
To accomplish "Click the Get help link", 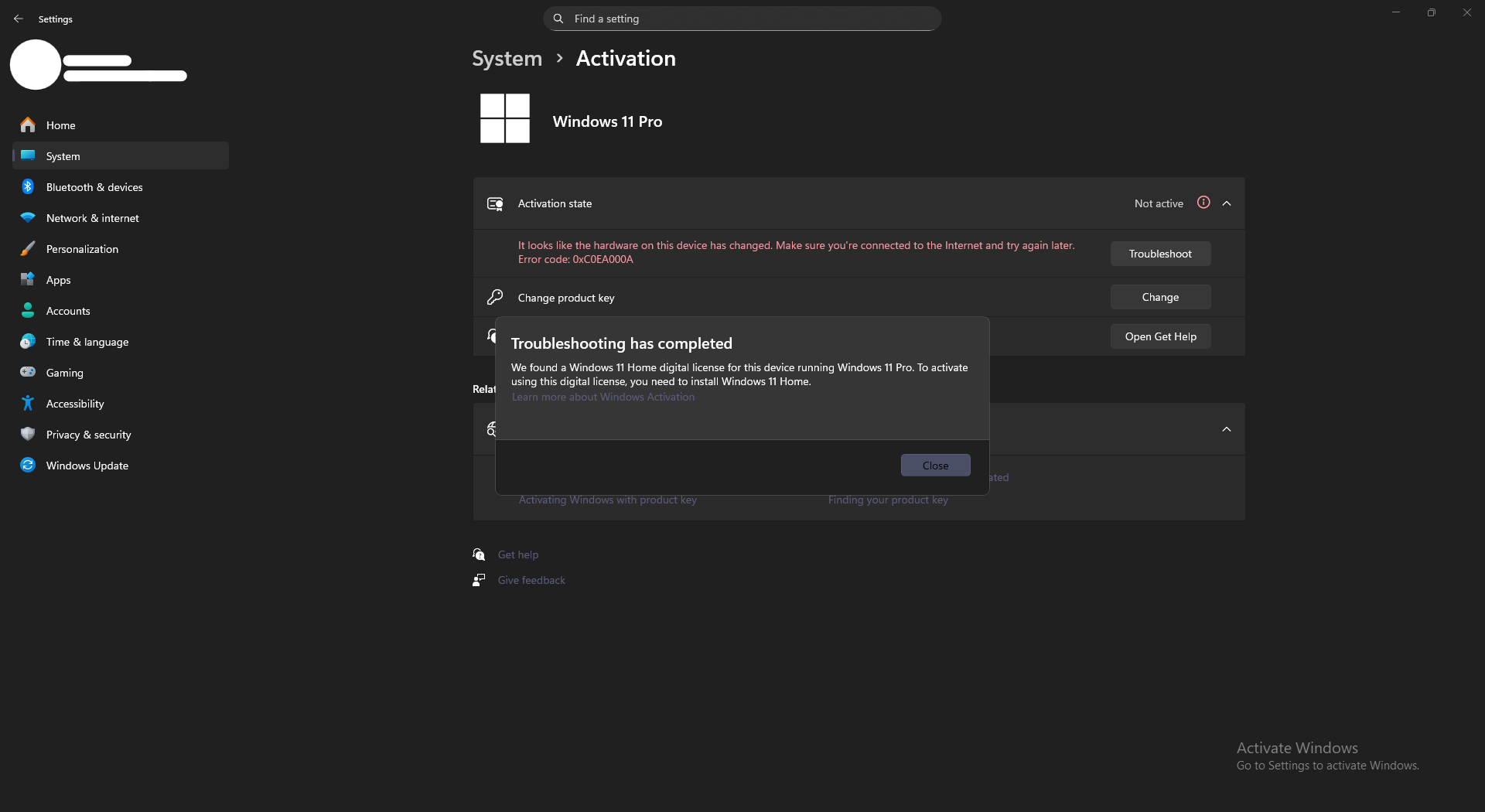I will click(x=518, y=554).
